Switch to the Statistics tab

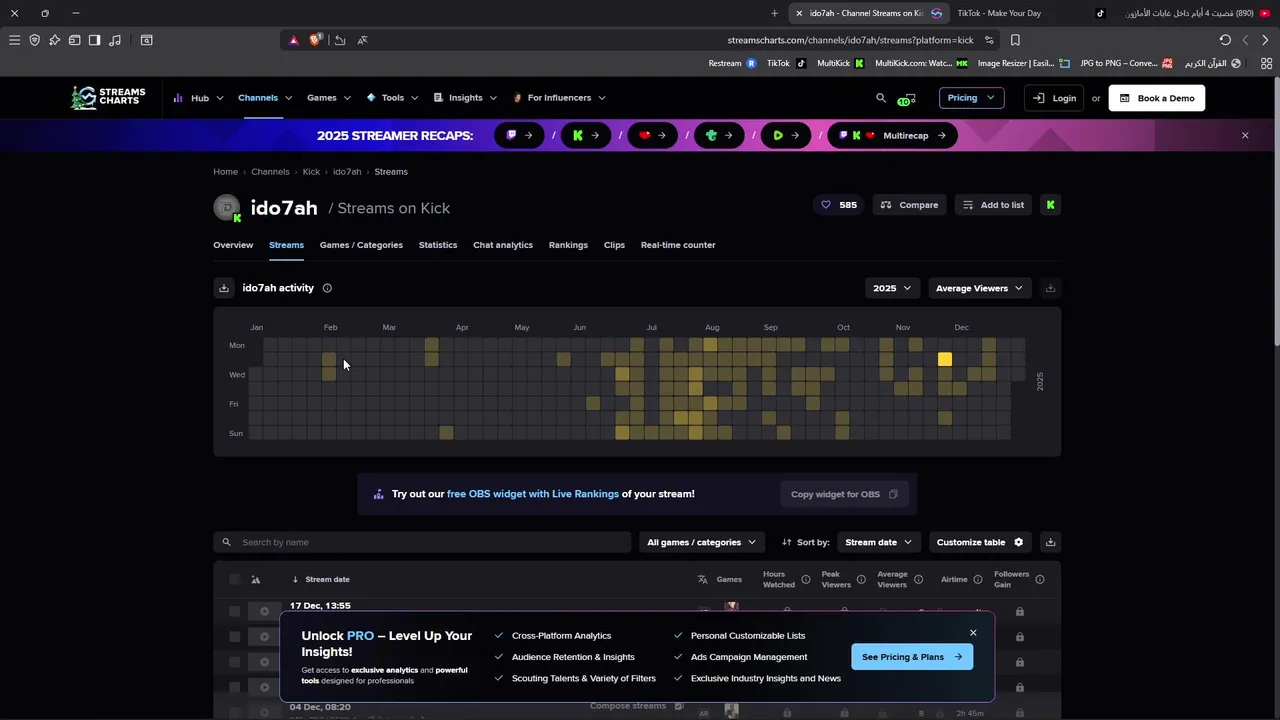point(438,245)
